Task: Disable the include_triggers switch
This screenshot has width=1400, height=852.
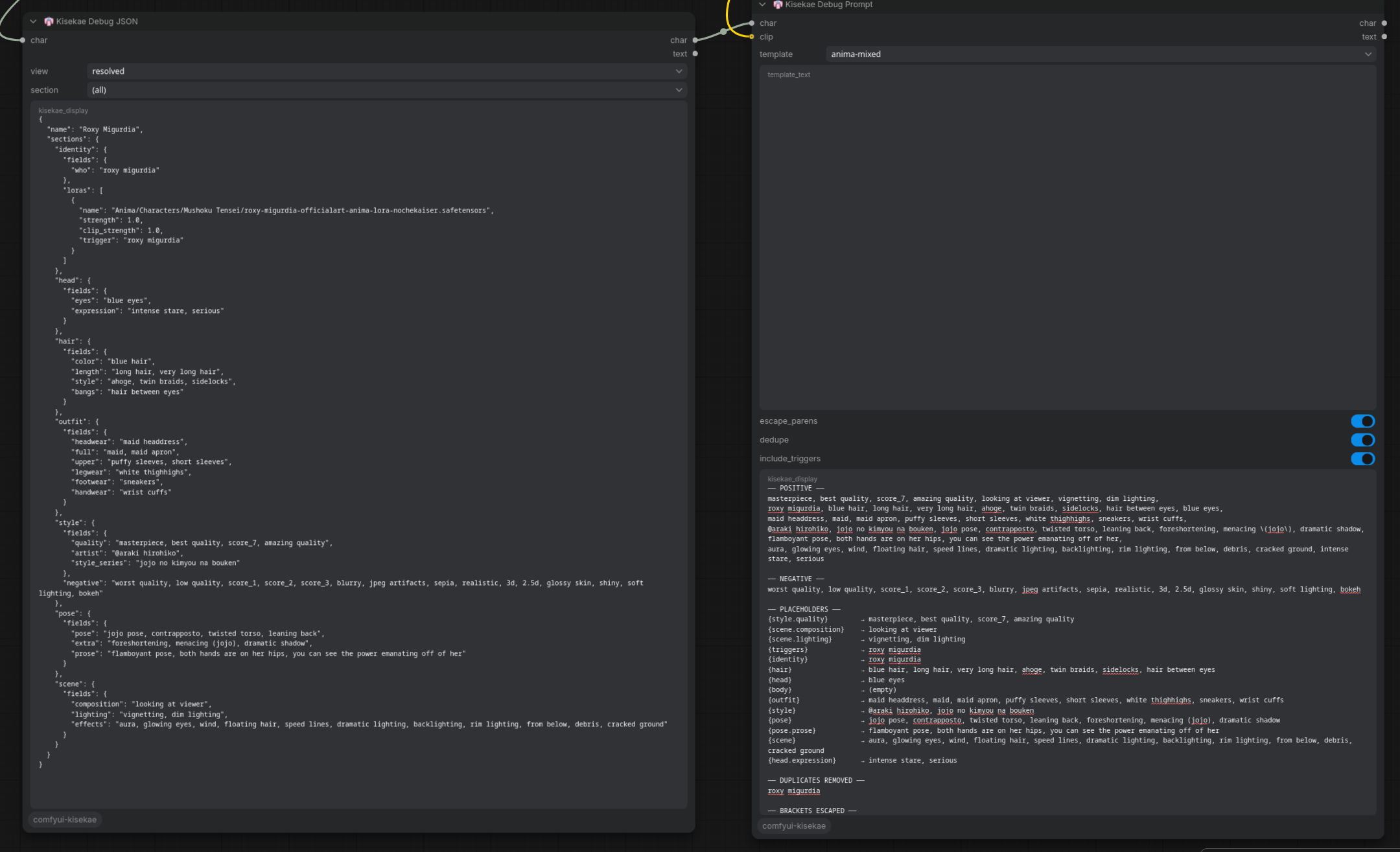Action: coord(1362,459)
